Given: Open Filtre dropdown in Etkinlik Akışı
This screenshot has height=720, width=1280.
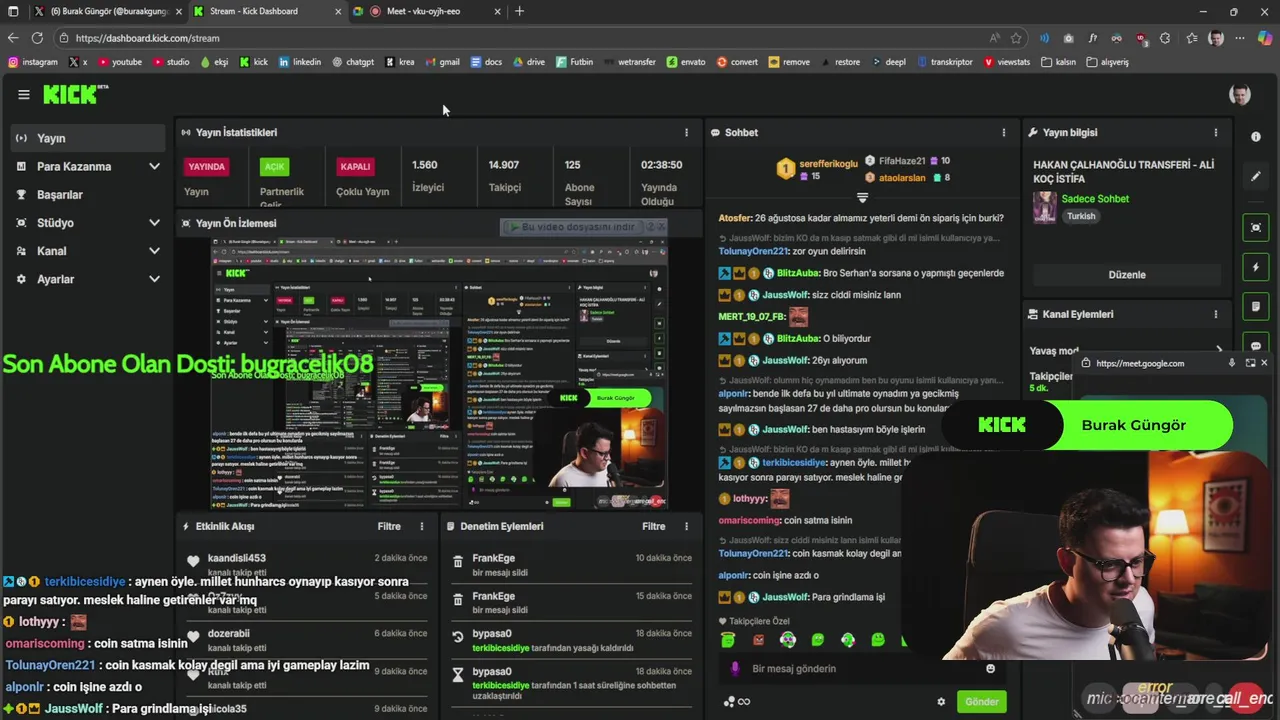Looking at the screenshot, I should click(x=389, y=526).
